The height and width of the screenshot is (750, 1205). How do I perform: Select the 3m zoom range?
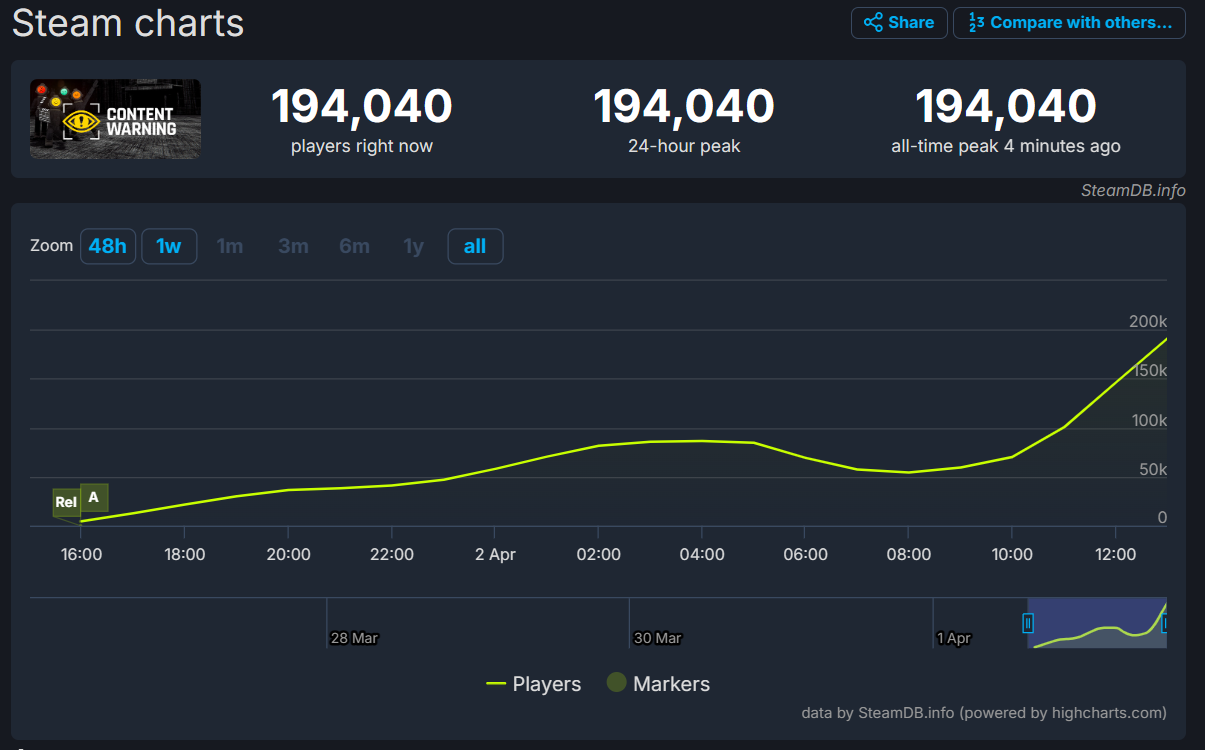(293, 246)
